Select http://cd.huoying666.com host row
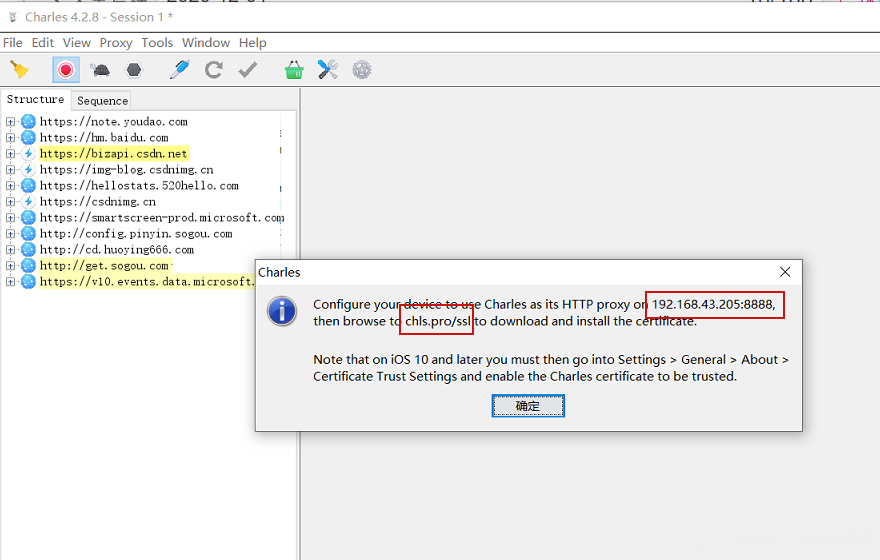The height and width of the screenshot is (560, 880). point(117,249)
